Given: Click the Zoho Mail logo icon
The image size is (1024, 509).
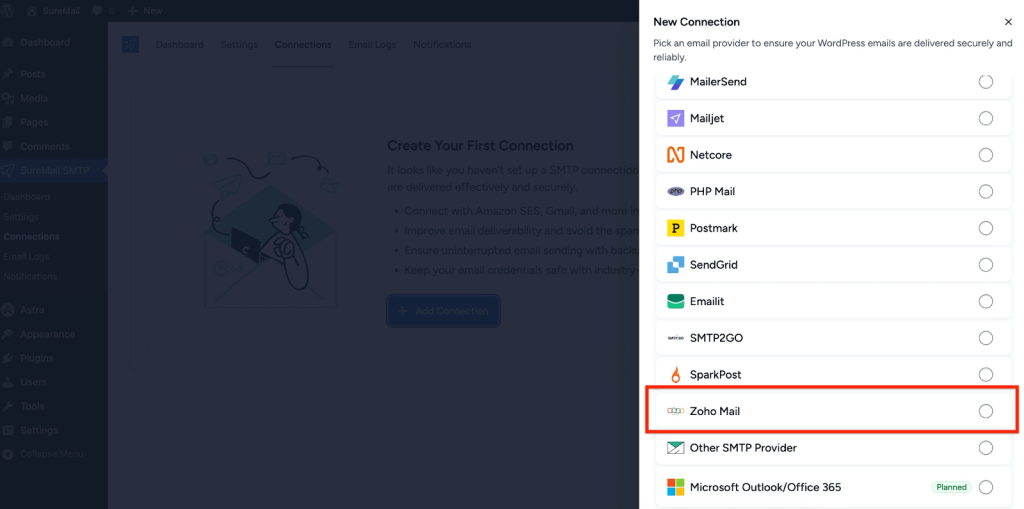Looking at the screenshot, I should 675,411.
